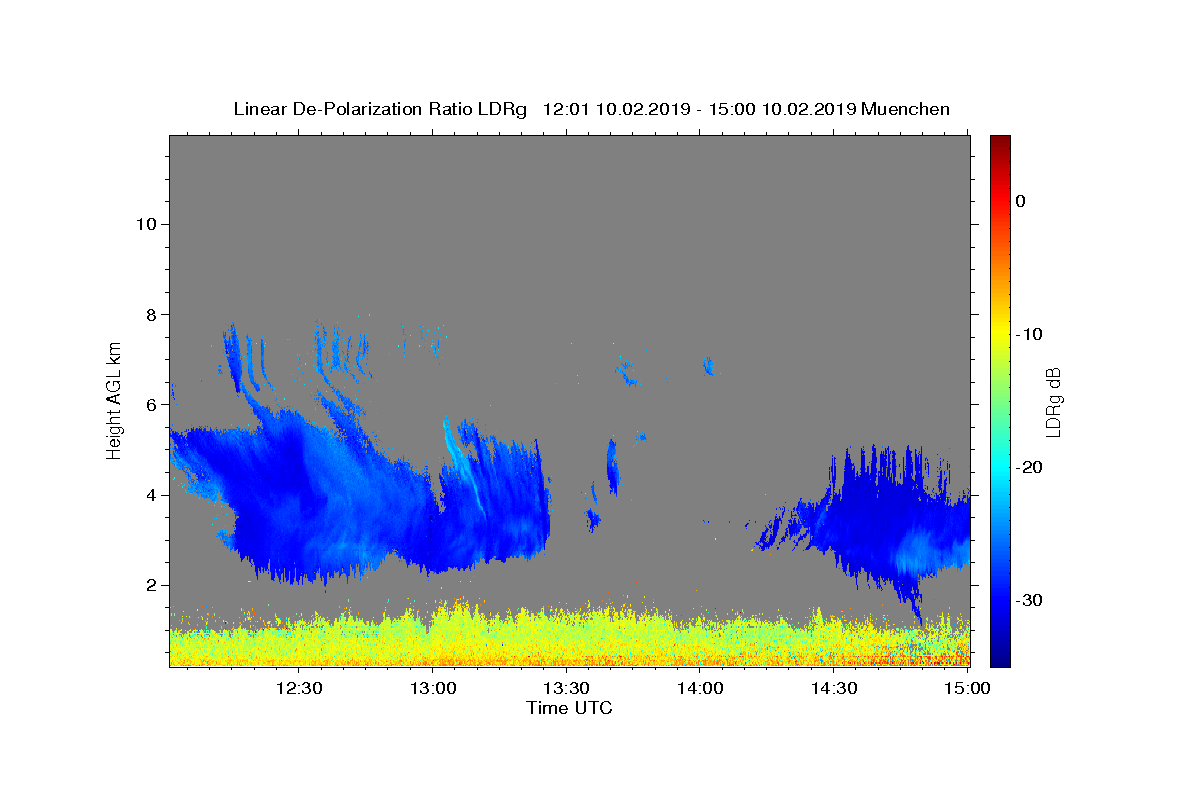Click the '14:00' time tick label

pos(699,688)
